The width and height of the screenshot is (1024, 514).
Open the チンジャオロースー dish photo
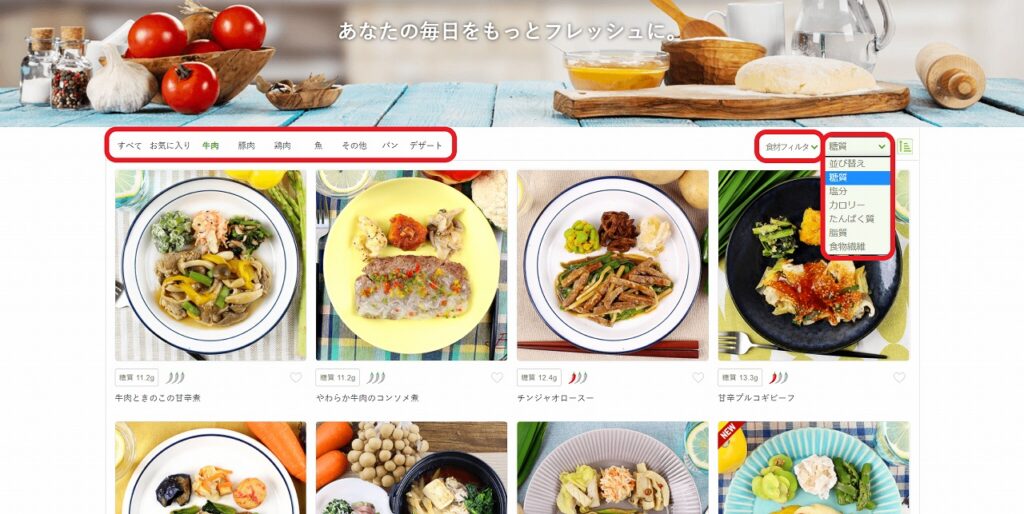613,265
